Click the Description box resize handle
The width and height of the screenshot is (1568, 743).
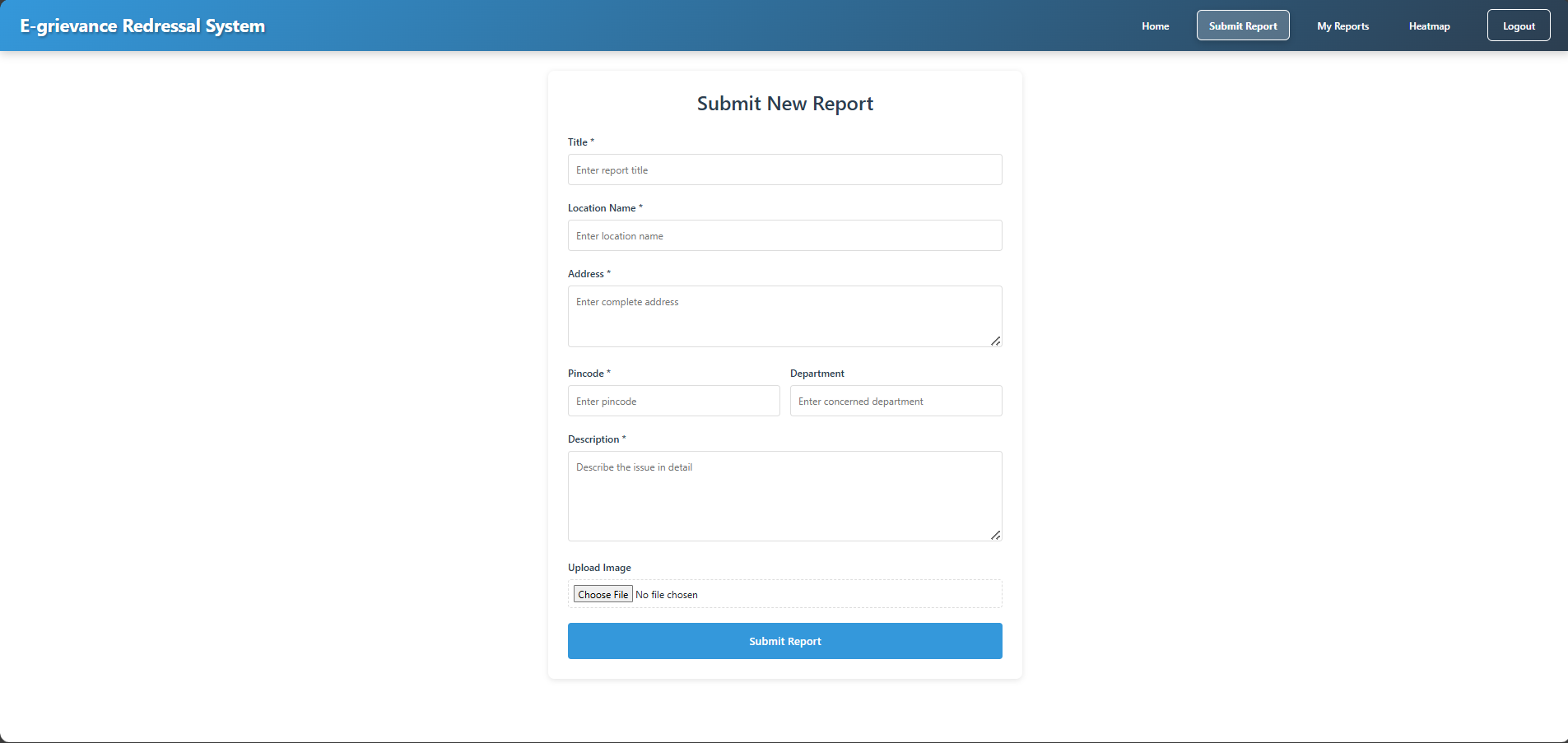point(995,535)
